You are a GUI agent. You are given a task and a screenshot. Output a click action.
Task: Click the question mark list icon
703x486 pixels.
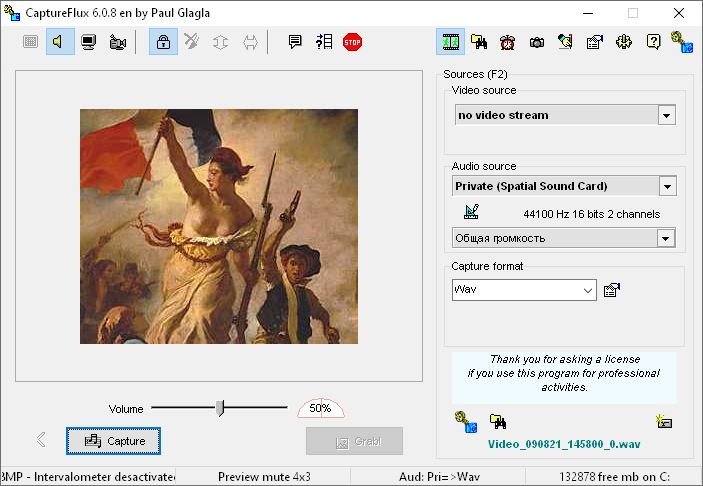324,42
